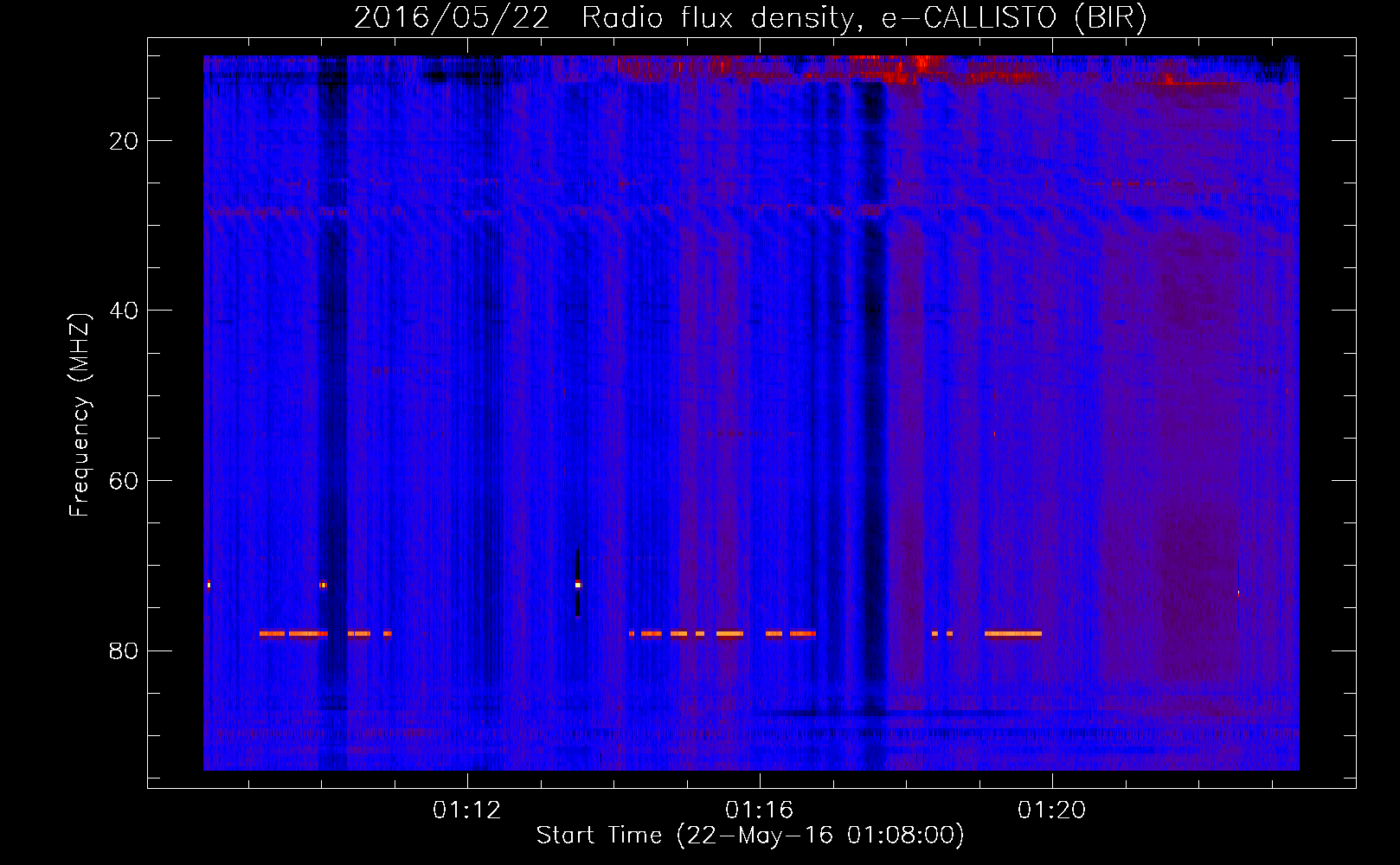Click the 20 frequency tick label
Image resolution: width=1400 pixels, height=865 pixels.
[x=124, y=141]
